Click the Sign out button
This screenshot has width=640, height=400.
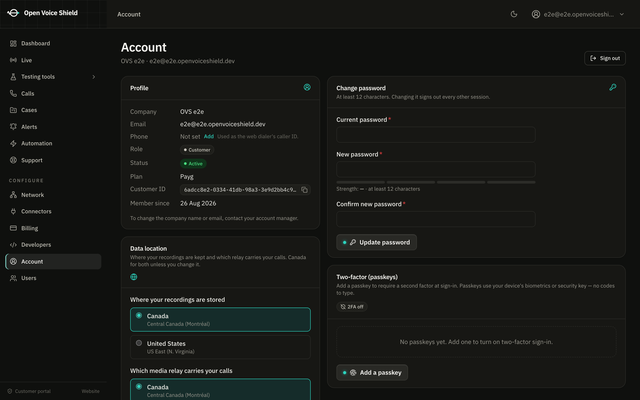605,58
